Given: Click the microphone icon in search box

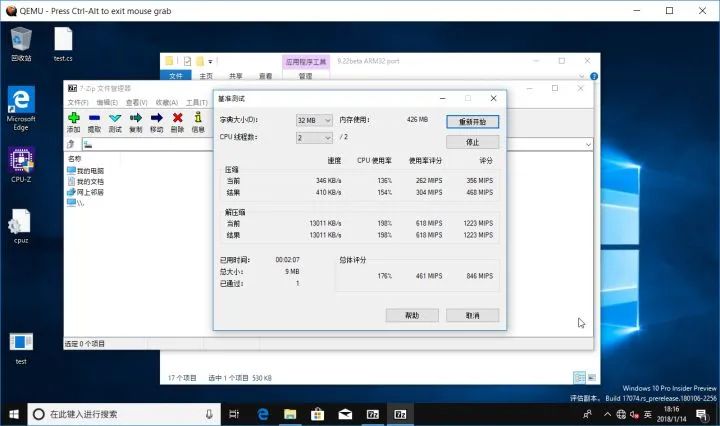Looking at the screenshot, I should pos(209,415).
